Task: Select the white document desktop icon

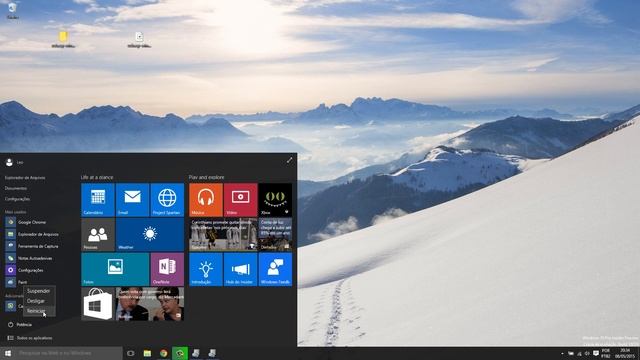Action: point(139,40)
